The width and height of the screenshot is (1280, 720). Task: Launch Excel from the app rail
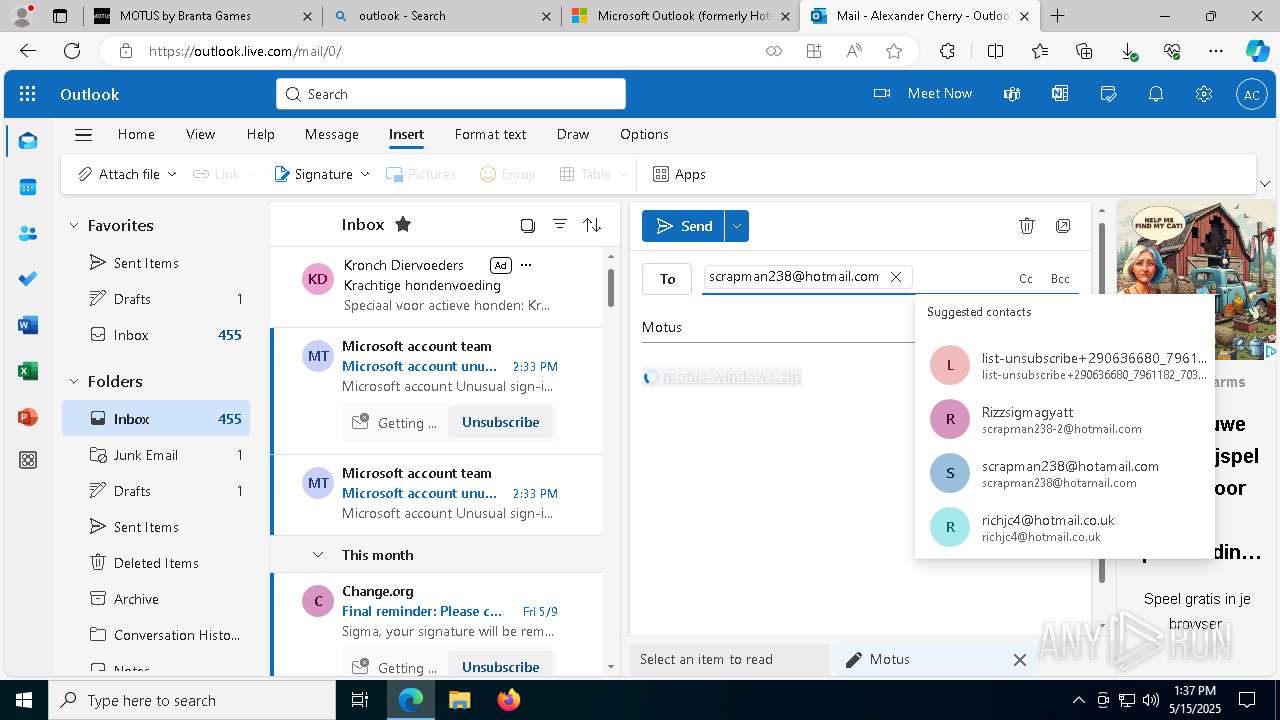click(x=28, y=371)
